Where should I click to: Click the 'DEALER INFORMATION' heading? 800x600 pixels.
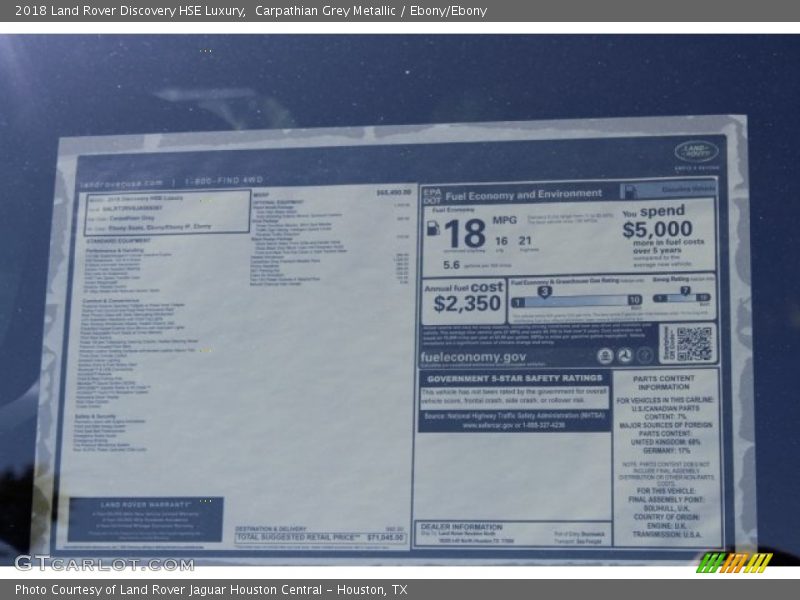tap(461, 527)
